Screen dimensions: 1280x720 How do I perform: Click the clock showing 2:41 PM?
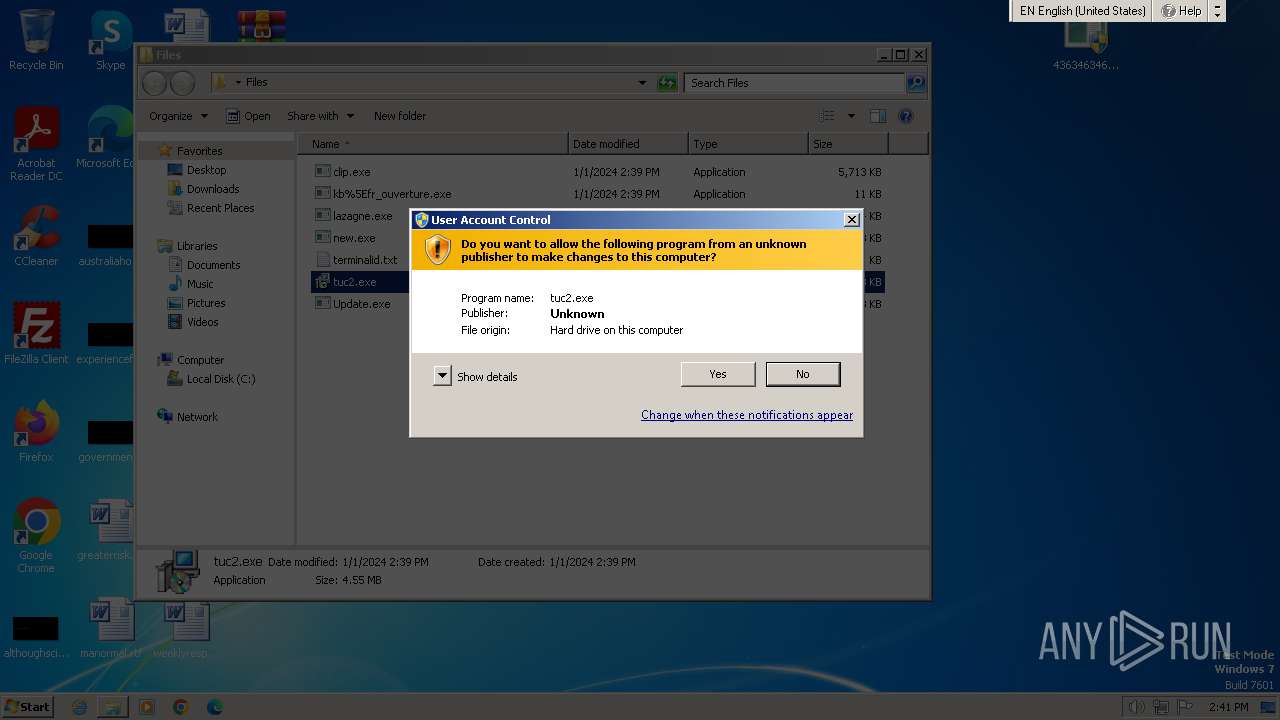1228,707
